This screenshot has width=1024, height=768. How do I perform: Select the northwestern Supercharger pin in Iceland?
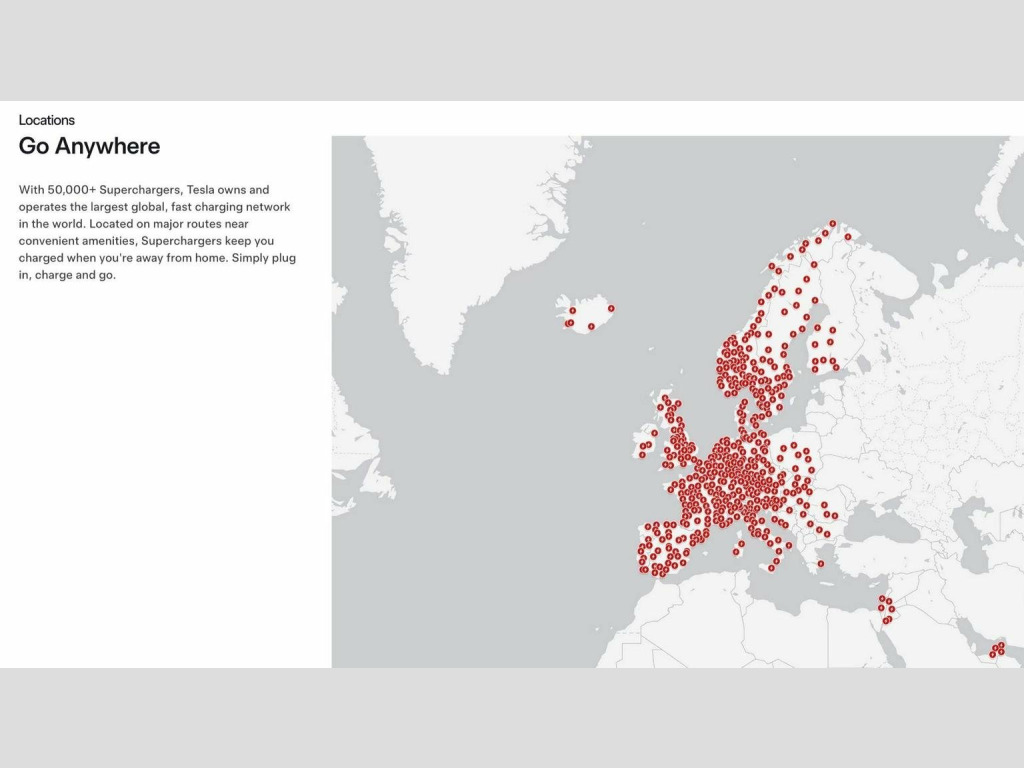[573, 311]
